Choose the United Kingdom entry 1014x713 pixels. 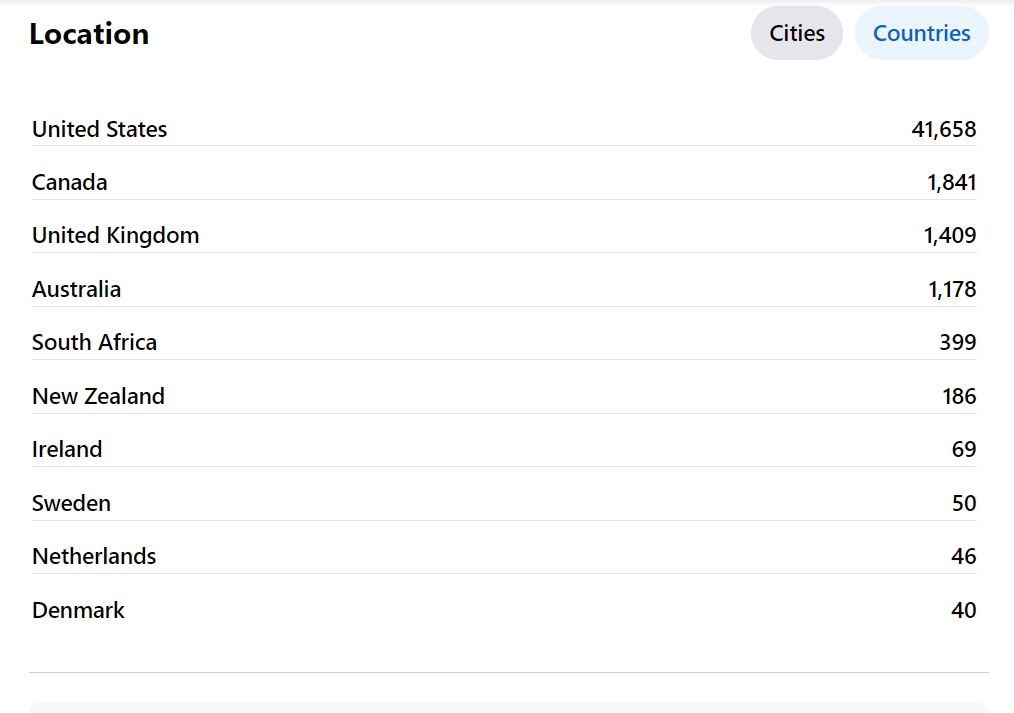(x=116, y=235)
